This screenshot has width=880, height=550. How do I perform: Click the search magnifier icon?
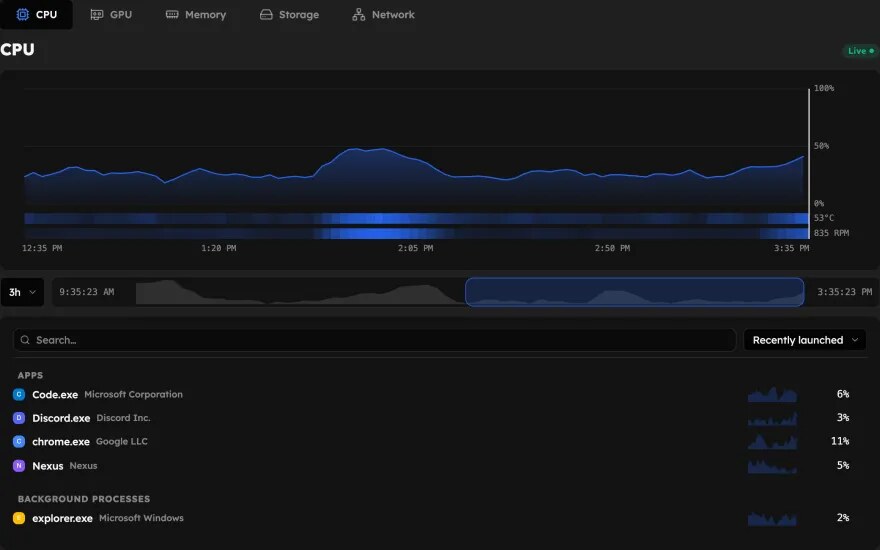25,340
